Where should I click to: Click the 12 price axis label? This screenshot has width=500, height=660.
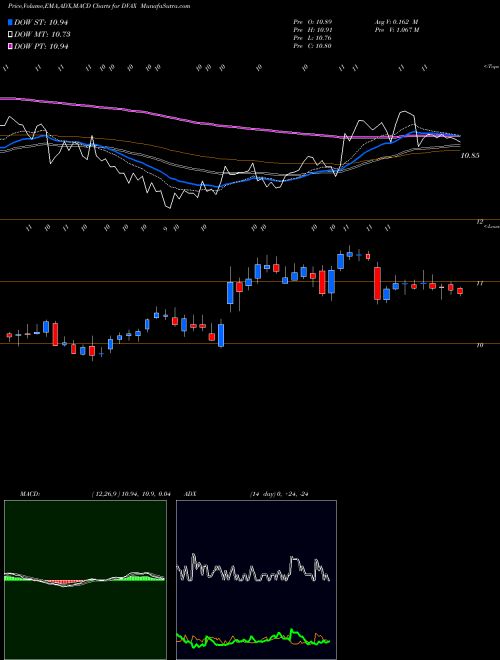pyautogui.click(x=479, y=222)
